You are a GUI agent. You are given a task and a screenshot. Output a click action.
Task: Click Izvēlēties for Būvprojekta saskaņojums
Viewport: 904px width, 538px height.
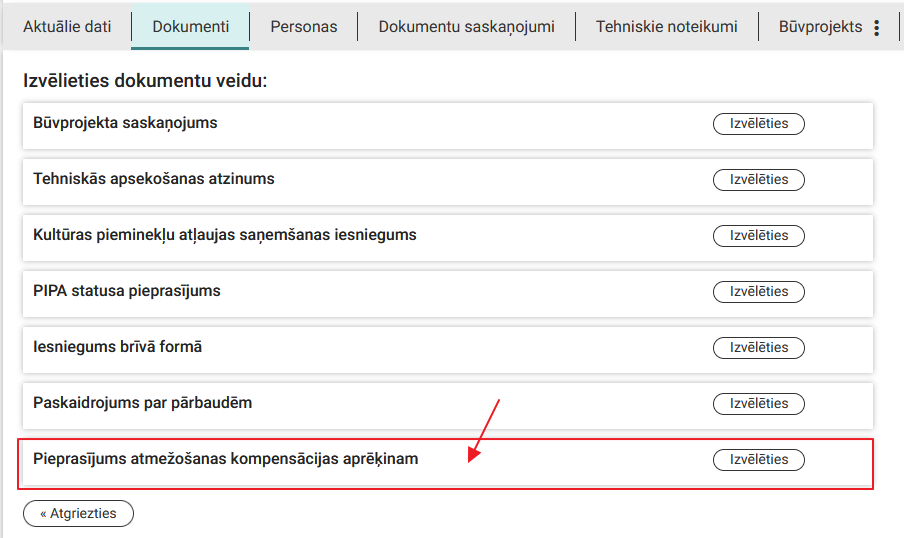click(758, 124)
